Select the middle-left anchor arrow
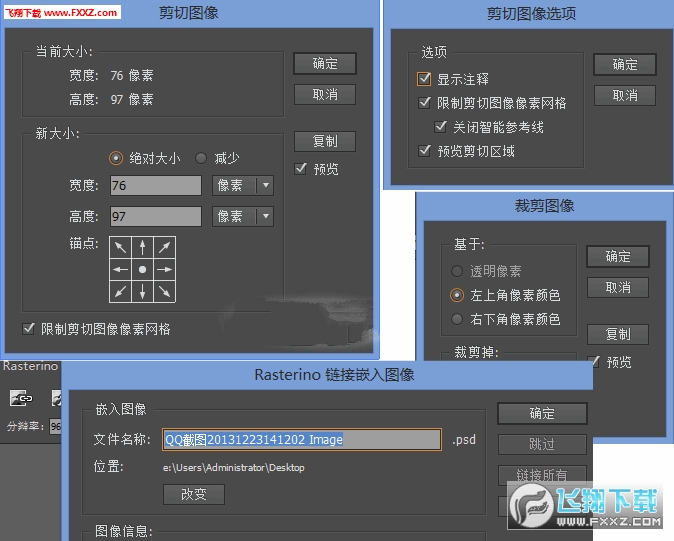The width and height of the screenshot is (674, 541). (x=121, y=269)
